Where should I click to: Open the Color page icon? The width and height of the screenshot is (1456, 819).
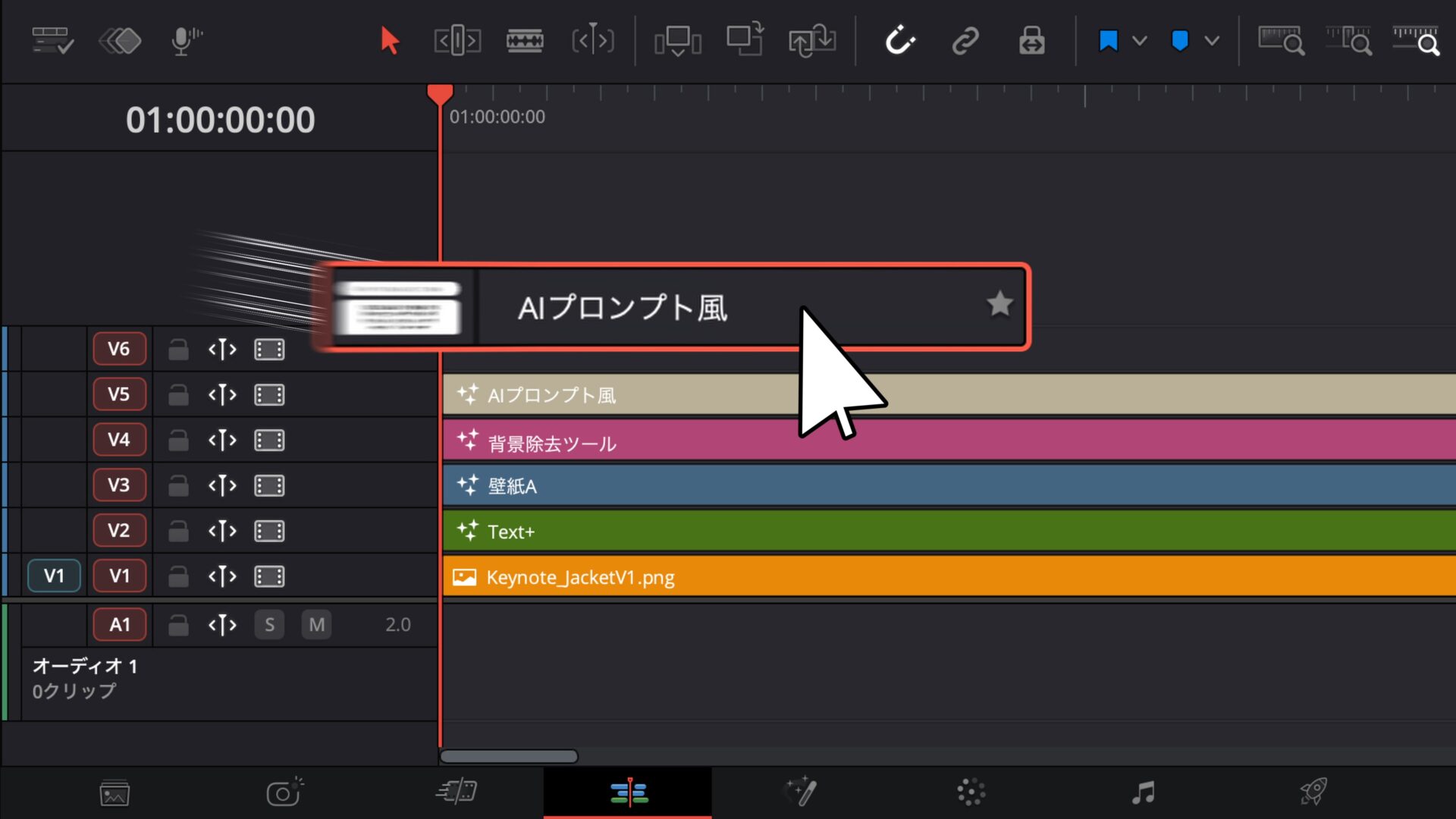pos(971,792)
